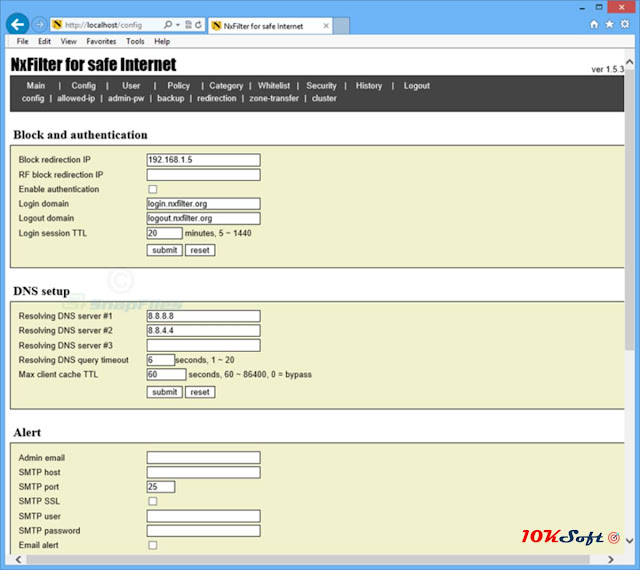
Task: Click the vertical scrollbar up arrow
Action: [x=629, y=62]
